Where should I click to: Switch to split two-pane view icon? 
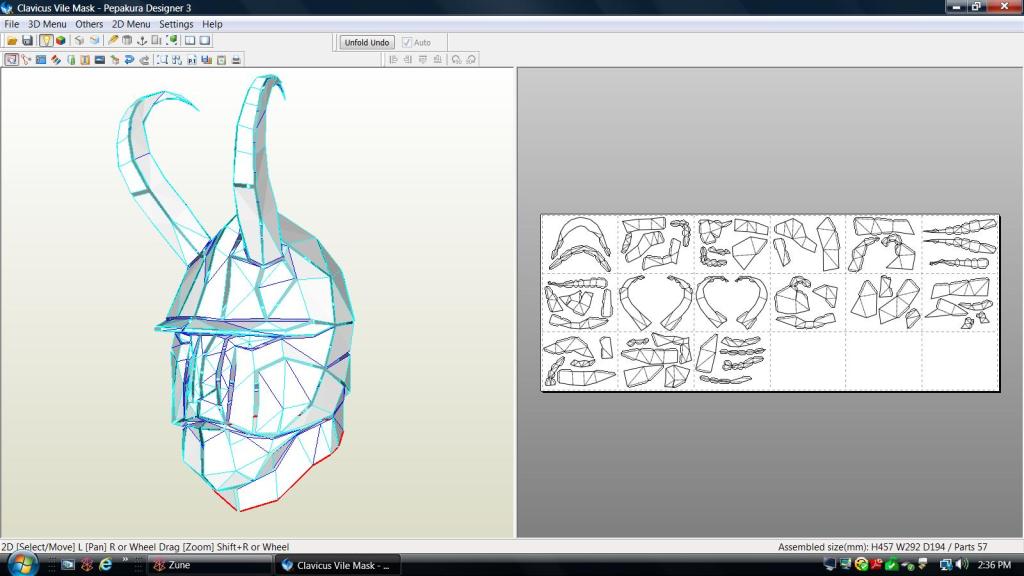tap(190, 40)
